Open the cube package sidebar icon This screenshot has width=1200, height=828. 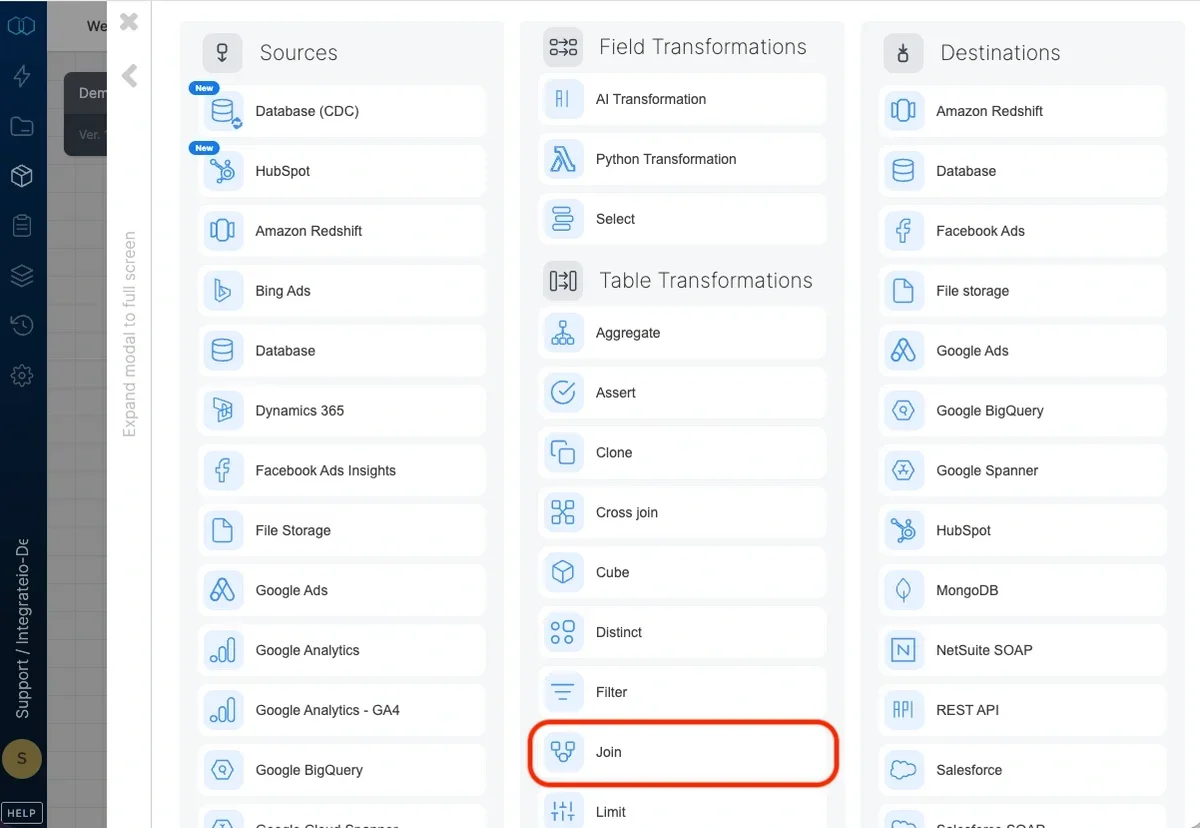point(21,176)
